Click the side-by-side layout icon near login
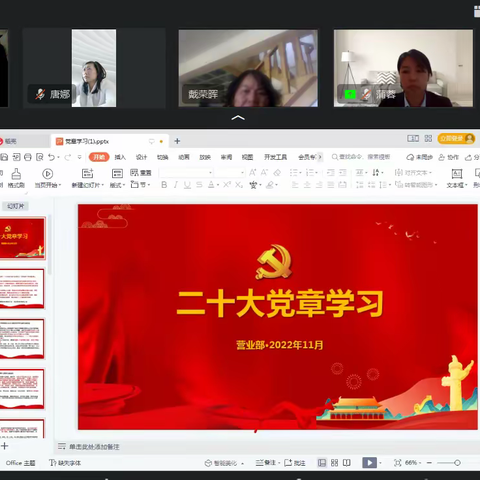 pos(413,138)
